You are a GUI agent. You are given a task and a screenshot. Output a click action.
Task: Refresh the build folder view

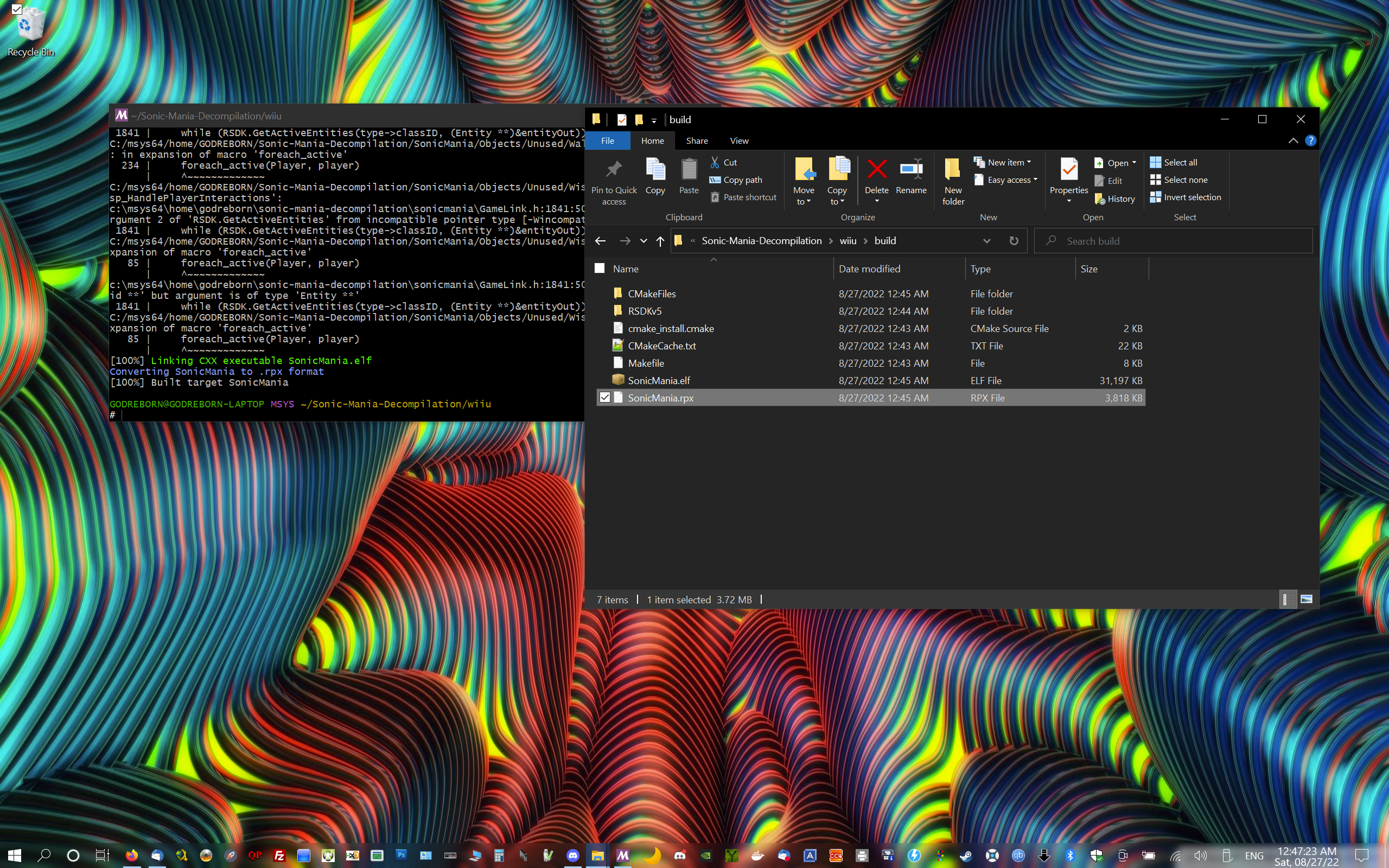[1014, 241]
